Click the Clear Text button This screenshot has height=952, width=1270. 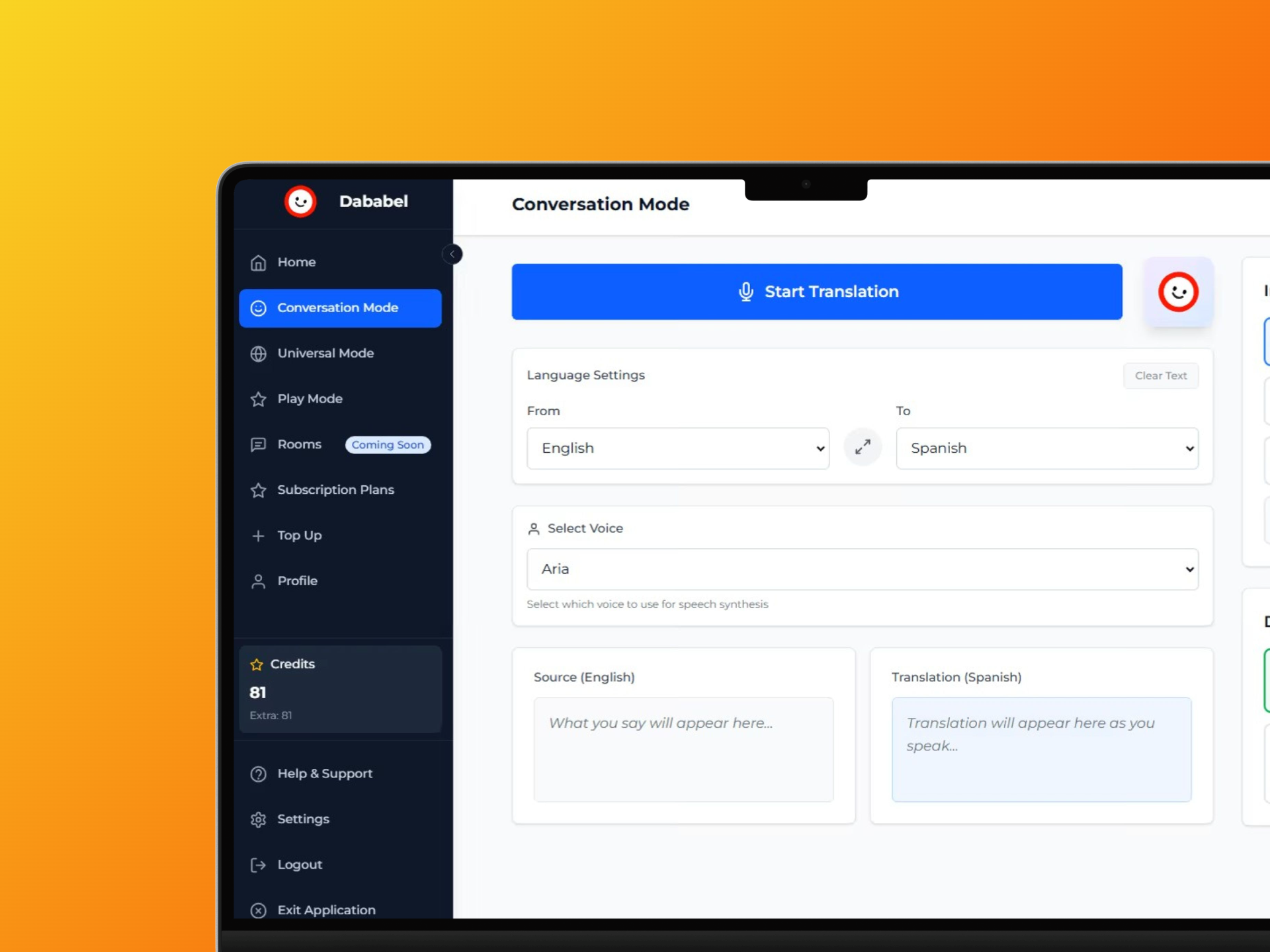click(1160, 376)
